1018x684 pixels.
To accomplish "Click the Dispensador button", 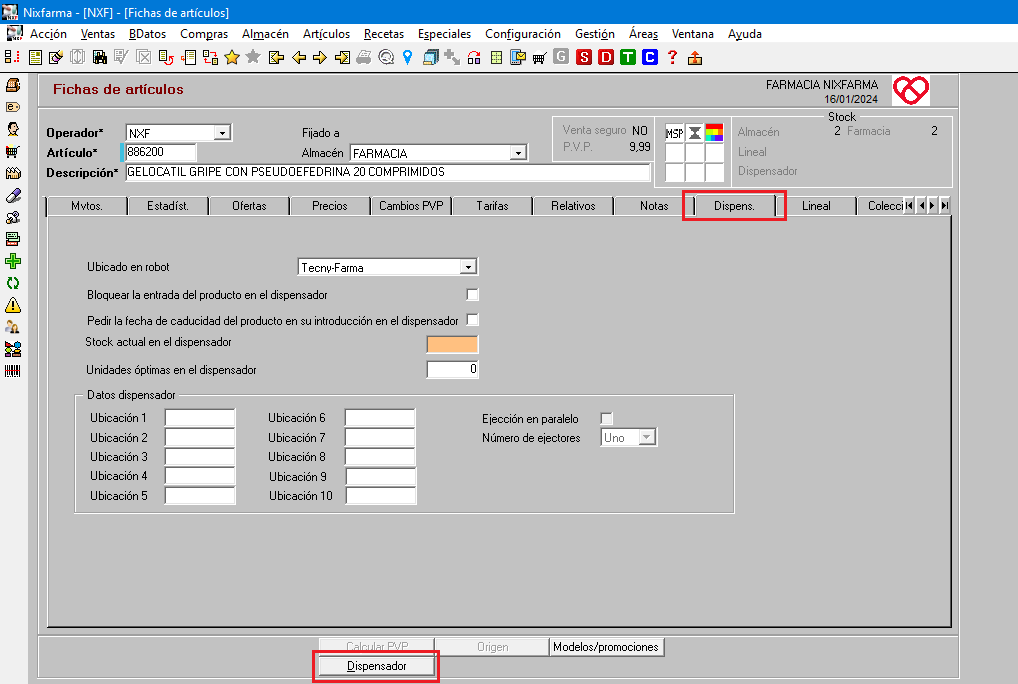I will [x=377, y=666].
